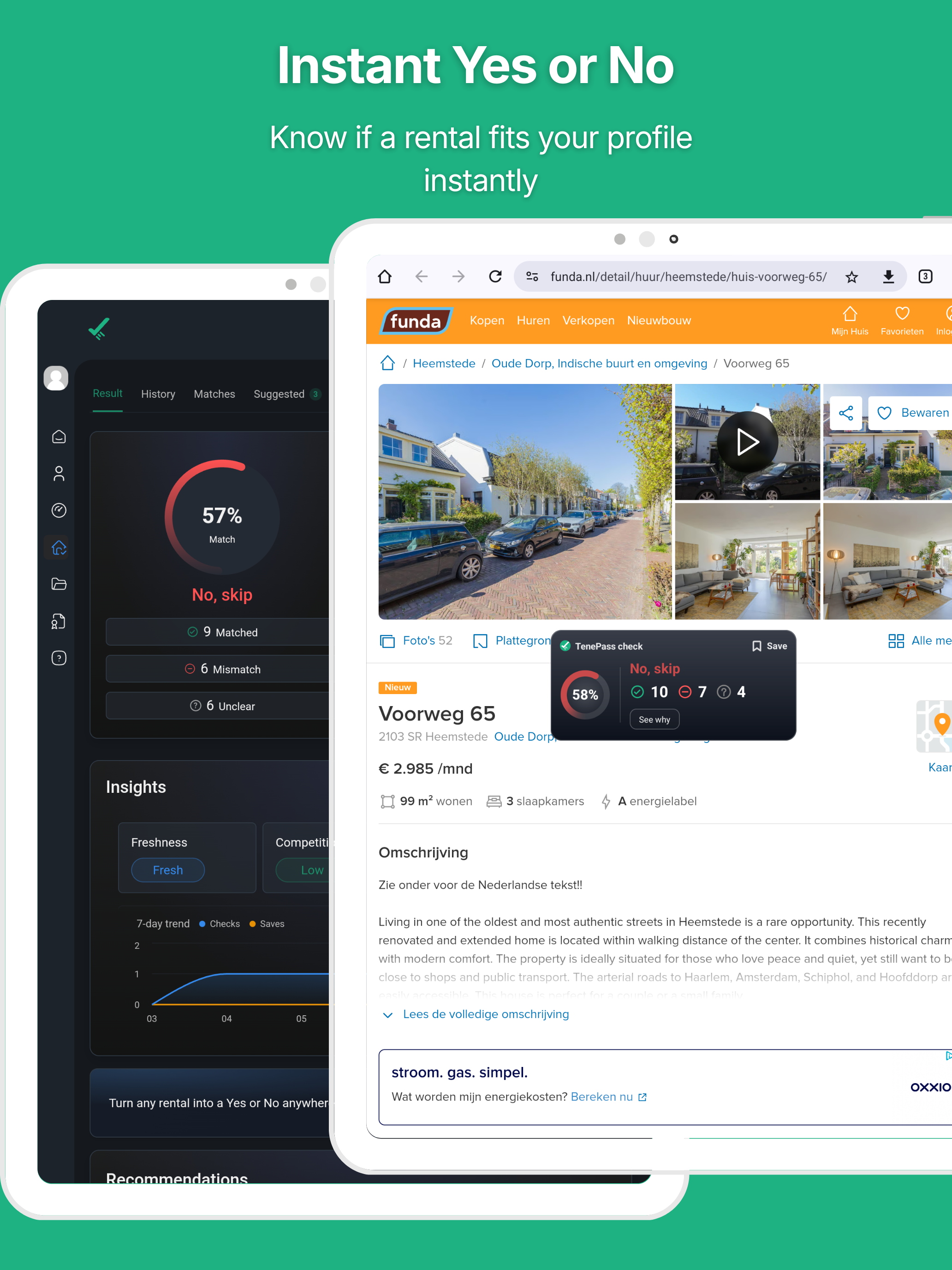Screen dimensions: 952x1270
Task: Open the gauge dashboard icon in sidebar
Action: pyautogui.click(x=59, y=510)
